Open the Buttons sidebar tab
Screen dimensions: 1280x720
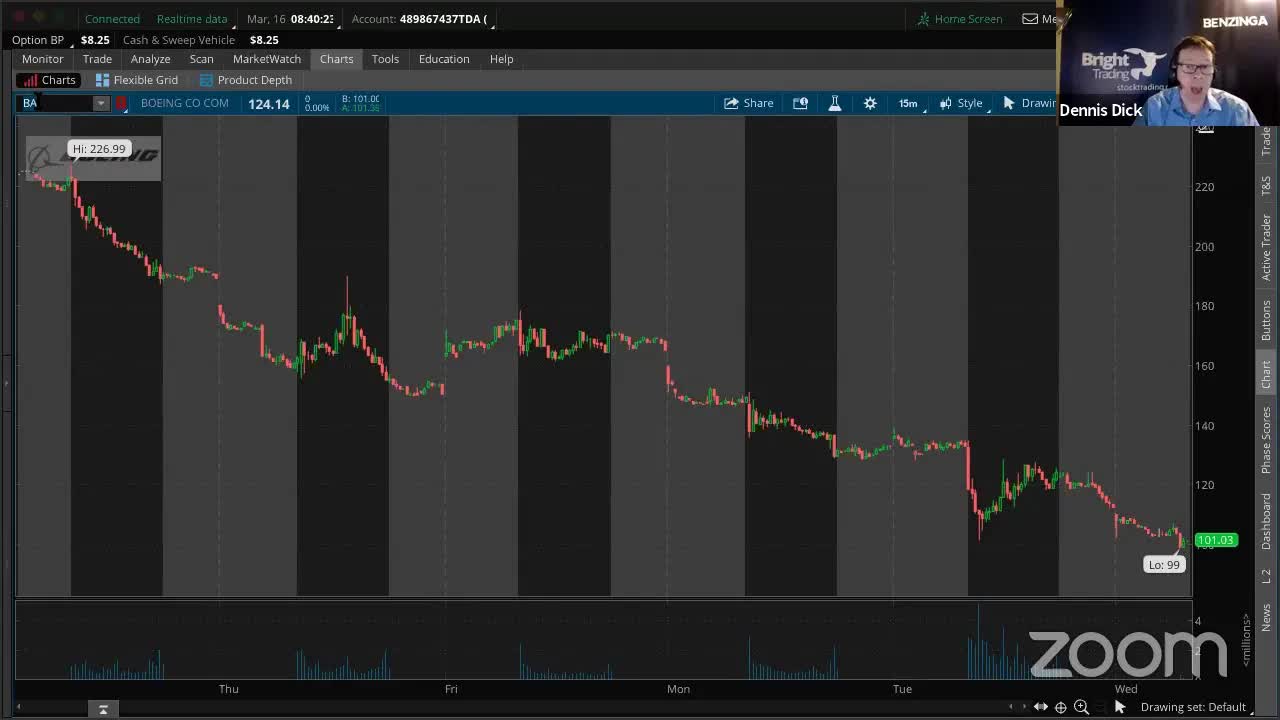pyautogui.click(x=1266, y=320)
